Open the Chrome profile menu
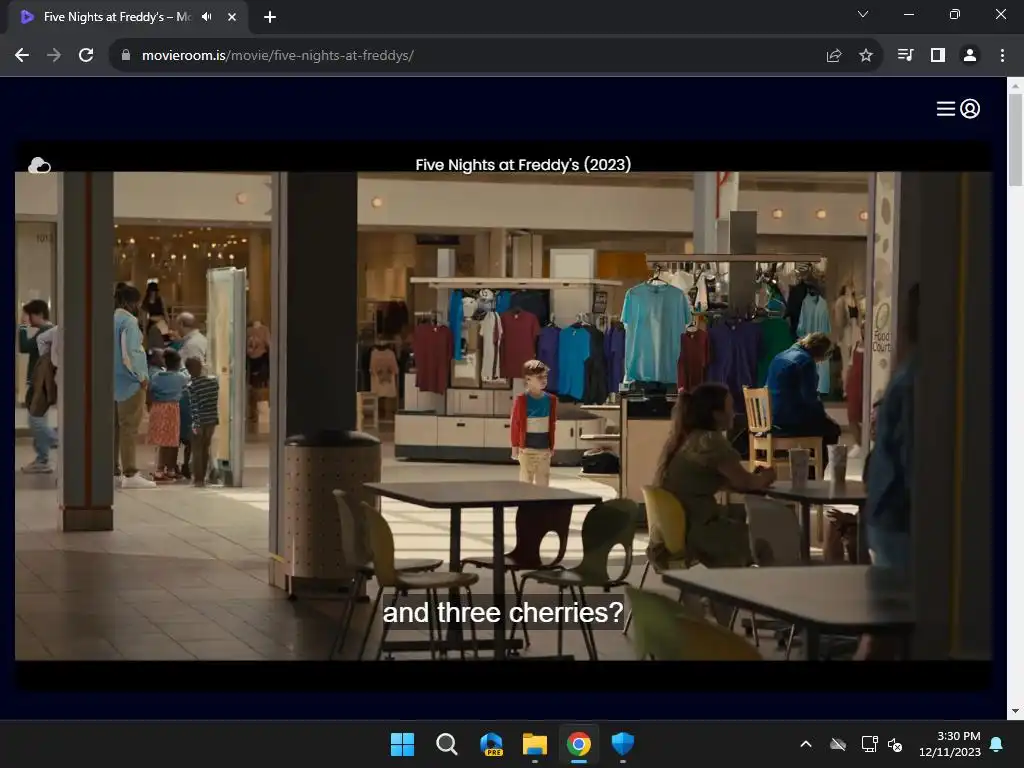 [970, 56]
